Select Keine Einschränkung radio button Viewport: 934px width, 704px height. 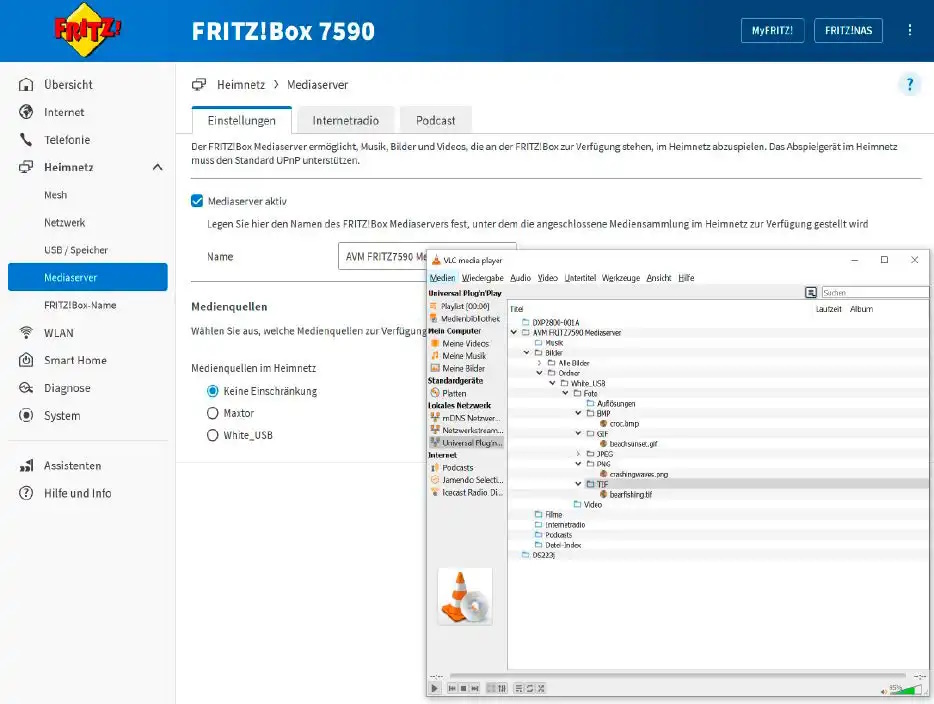tap(213, 391)
